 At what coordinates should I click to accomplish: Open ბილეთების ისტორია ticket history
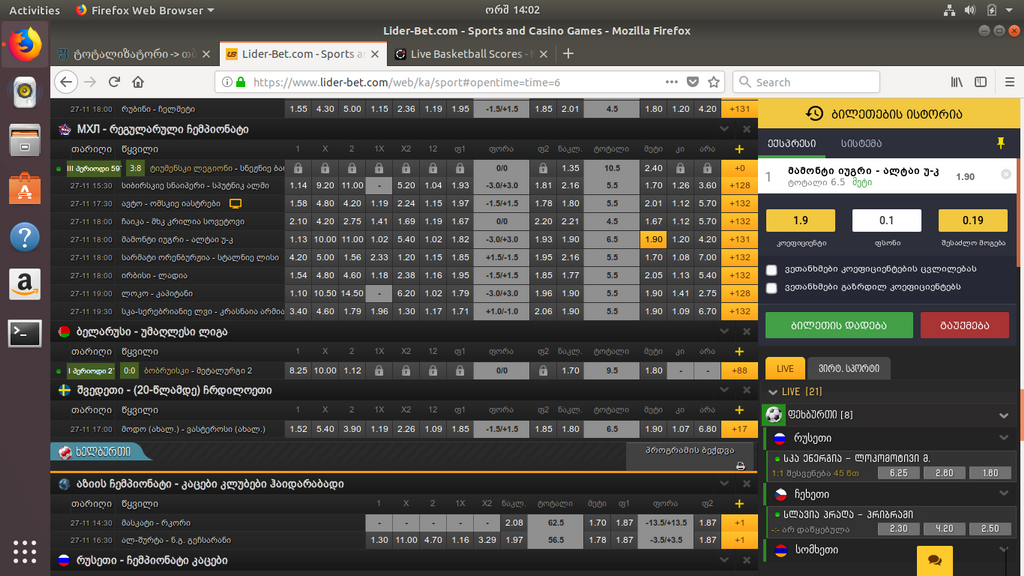click(x=888, y=114)
